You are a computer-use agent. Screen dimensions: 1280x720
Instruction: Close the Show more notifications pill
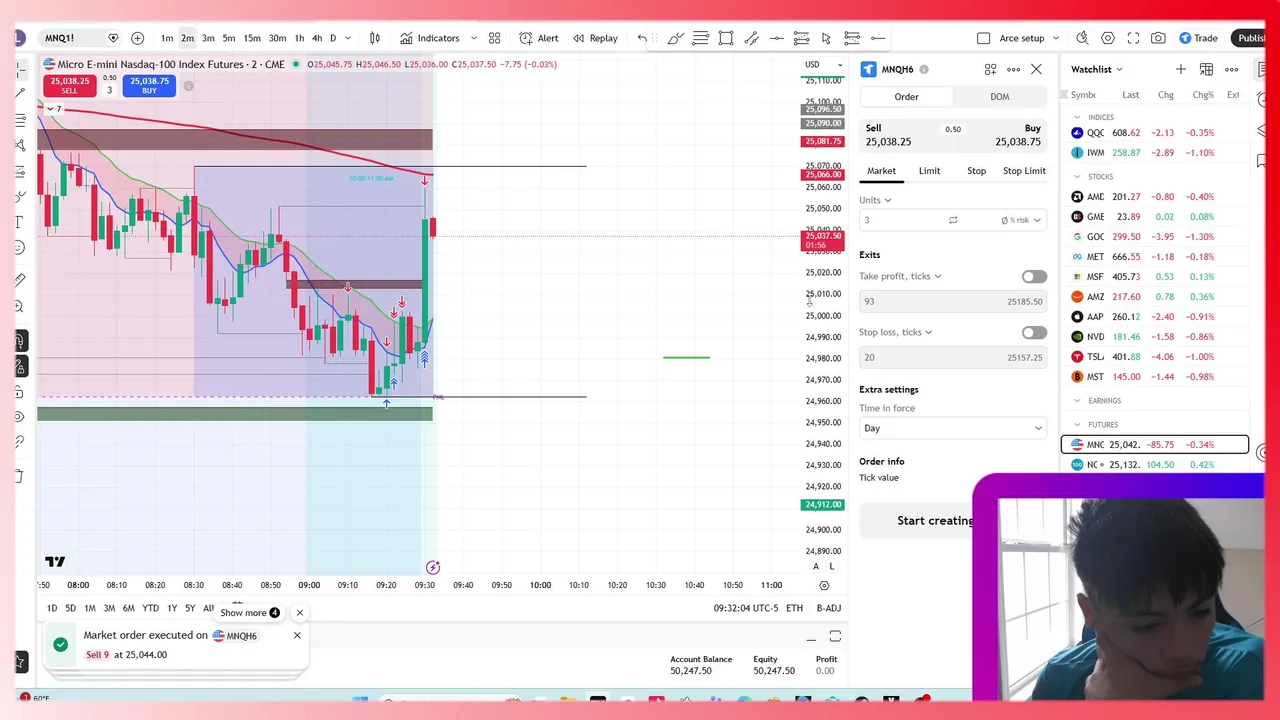tap(299, 612)
